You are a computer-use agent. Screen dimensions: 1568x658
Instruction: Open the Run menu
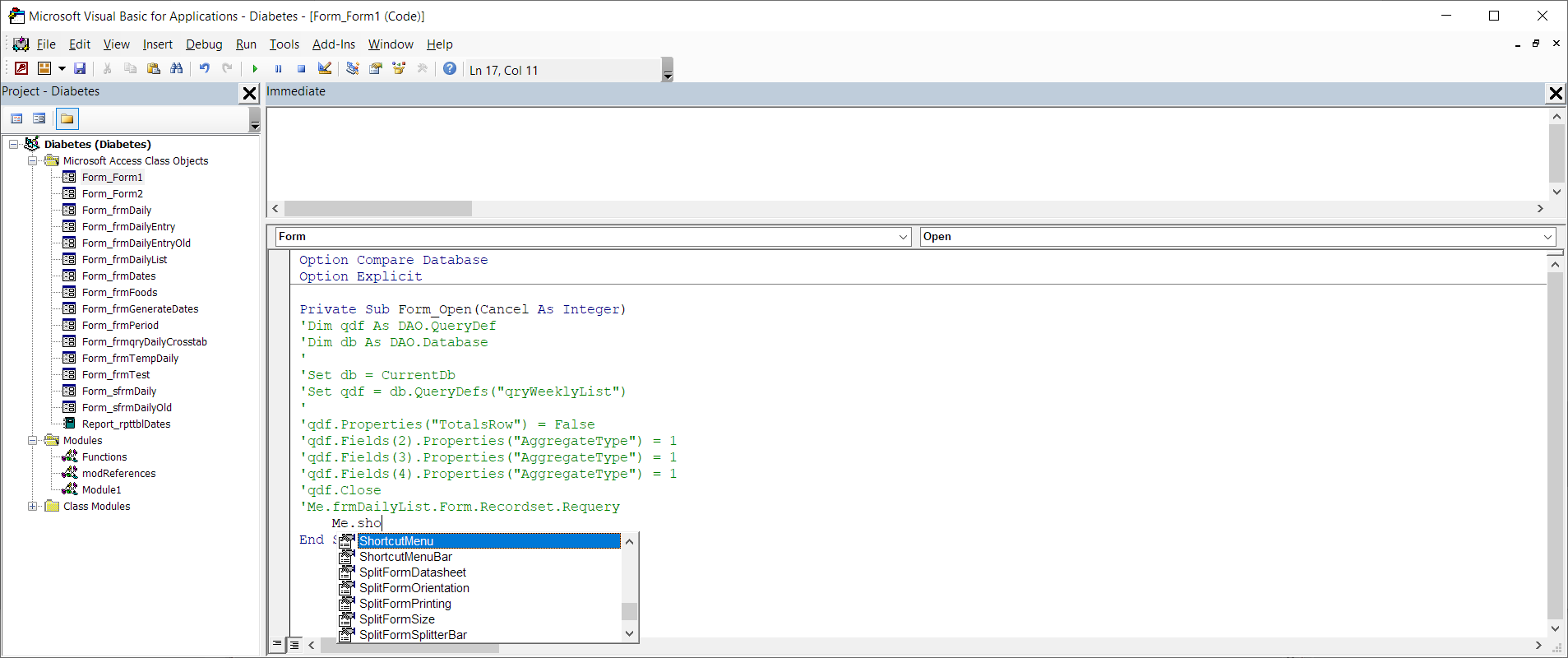pos(246,44)
